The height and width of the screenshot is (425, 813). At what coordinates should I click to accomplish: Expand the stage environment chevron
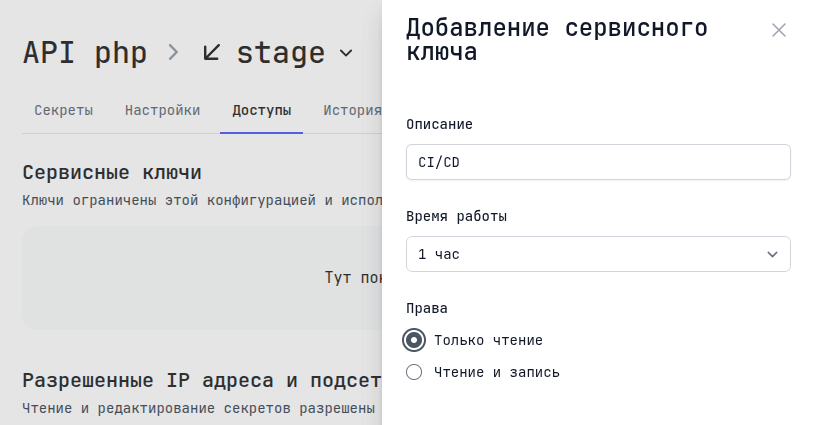(x=346, y=53)
